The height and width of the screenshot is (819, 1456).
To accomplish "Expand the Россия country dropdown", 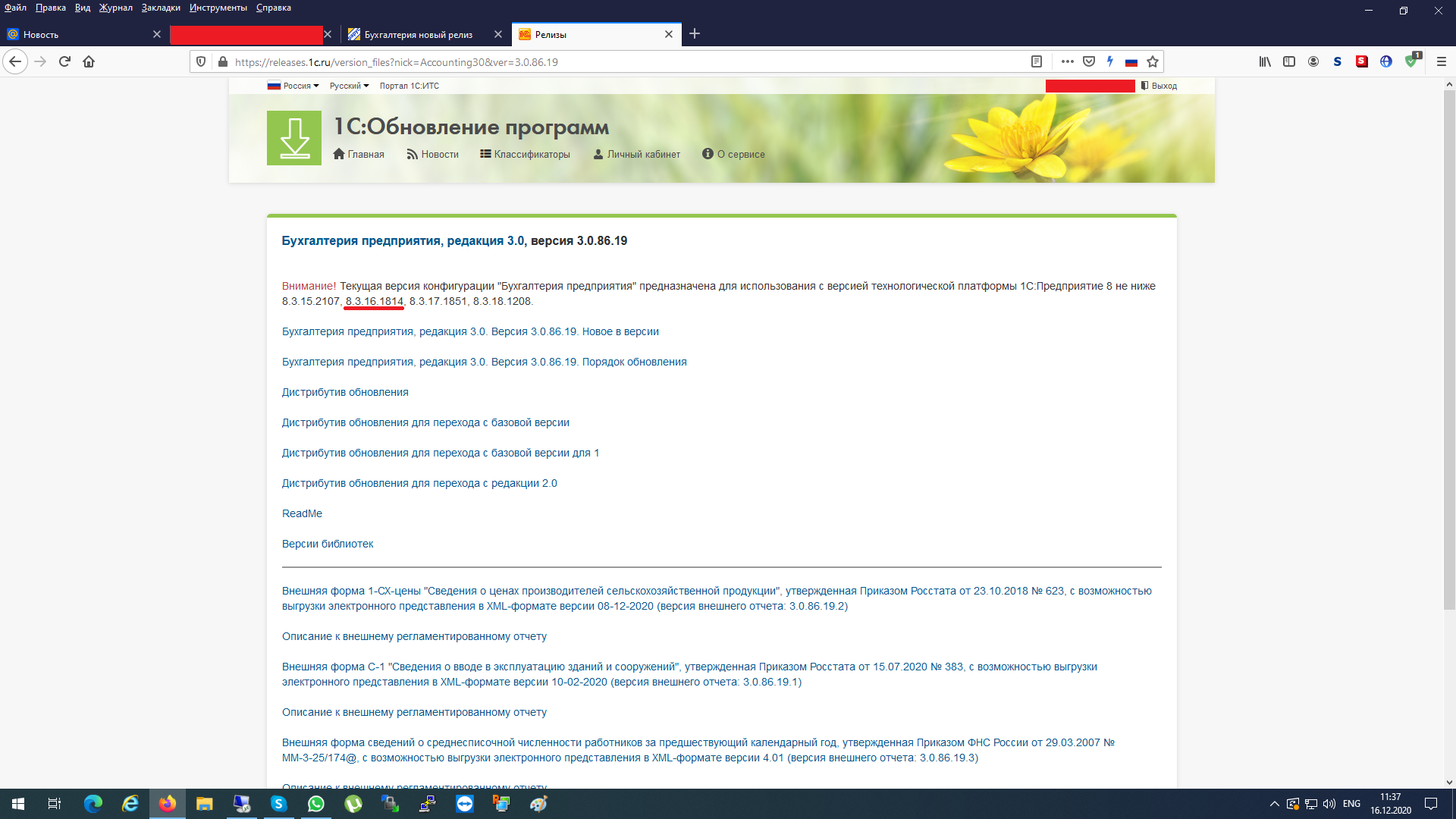I will [x=293, y=86].
